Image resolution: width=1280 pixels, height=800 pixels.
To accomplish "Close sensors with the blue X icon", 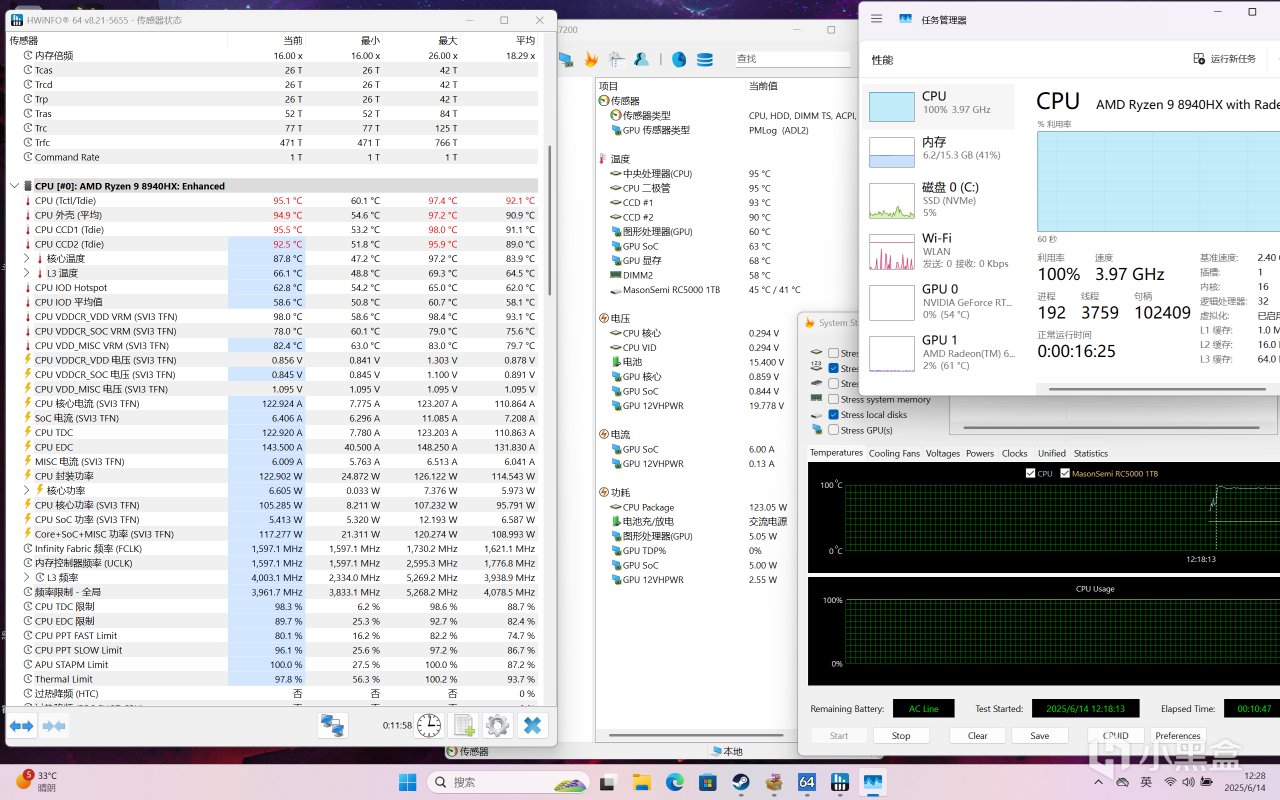I will (x=533, y=725).
